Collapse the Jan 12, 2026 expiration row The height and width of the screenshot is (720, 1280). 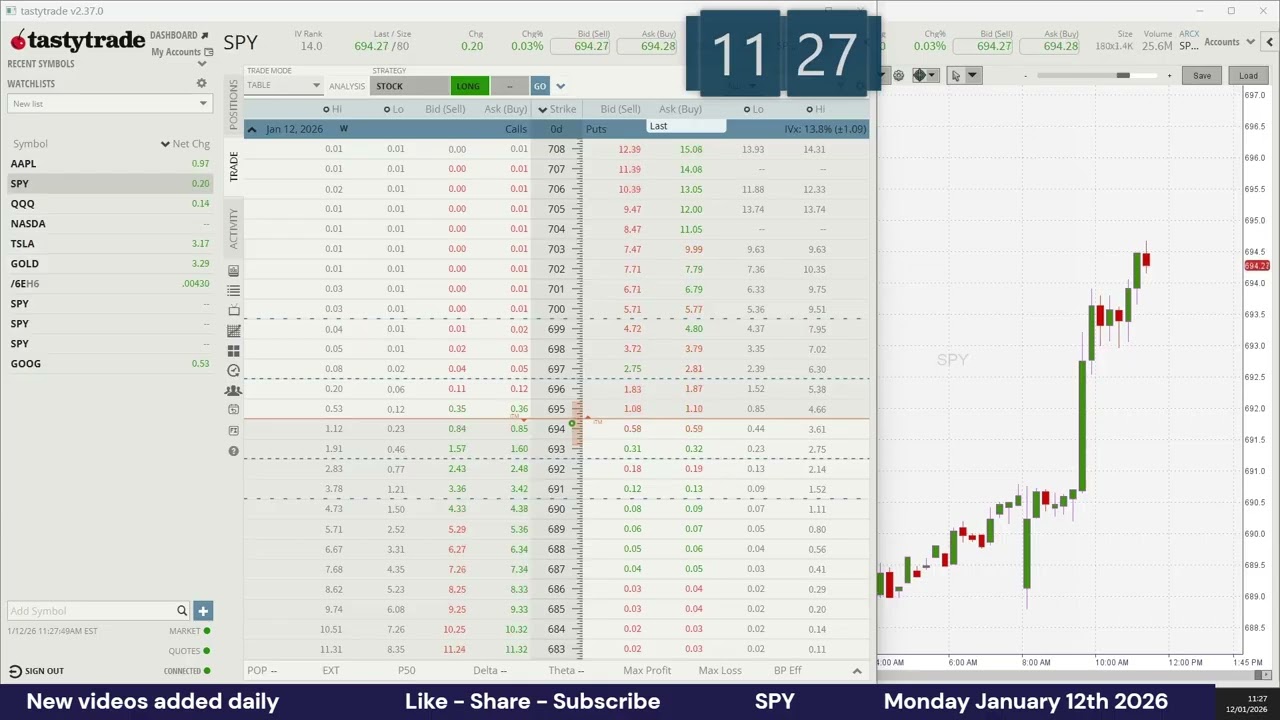252,129
